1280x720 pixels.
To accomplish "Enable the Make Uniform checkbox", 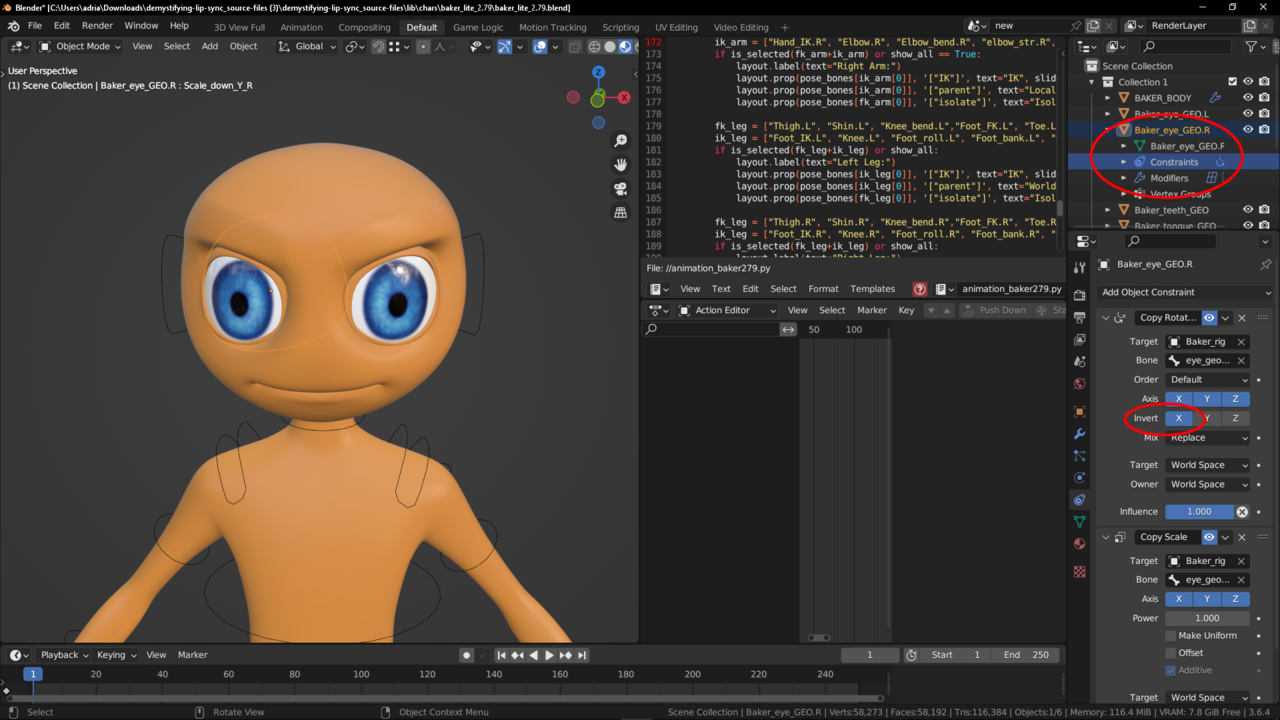I will (1171, 636).
